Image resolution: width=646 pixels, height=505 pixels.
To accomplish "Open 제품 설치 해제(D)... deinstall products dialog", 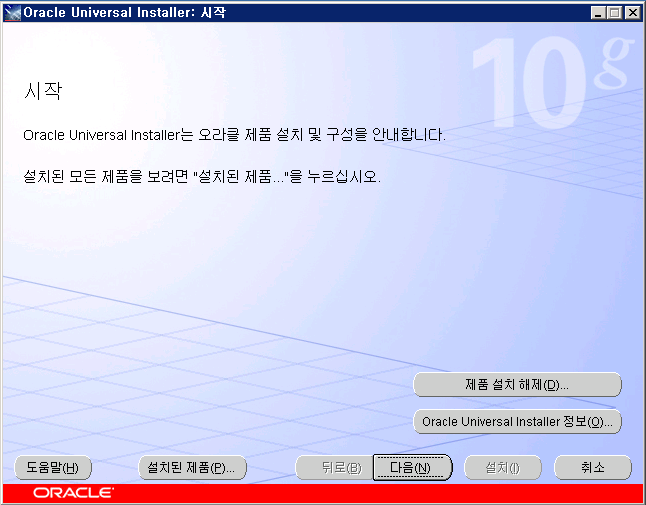I will [x=517, y=385].
